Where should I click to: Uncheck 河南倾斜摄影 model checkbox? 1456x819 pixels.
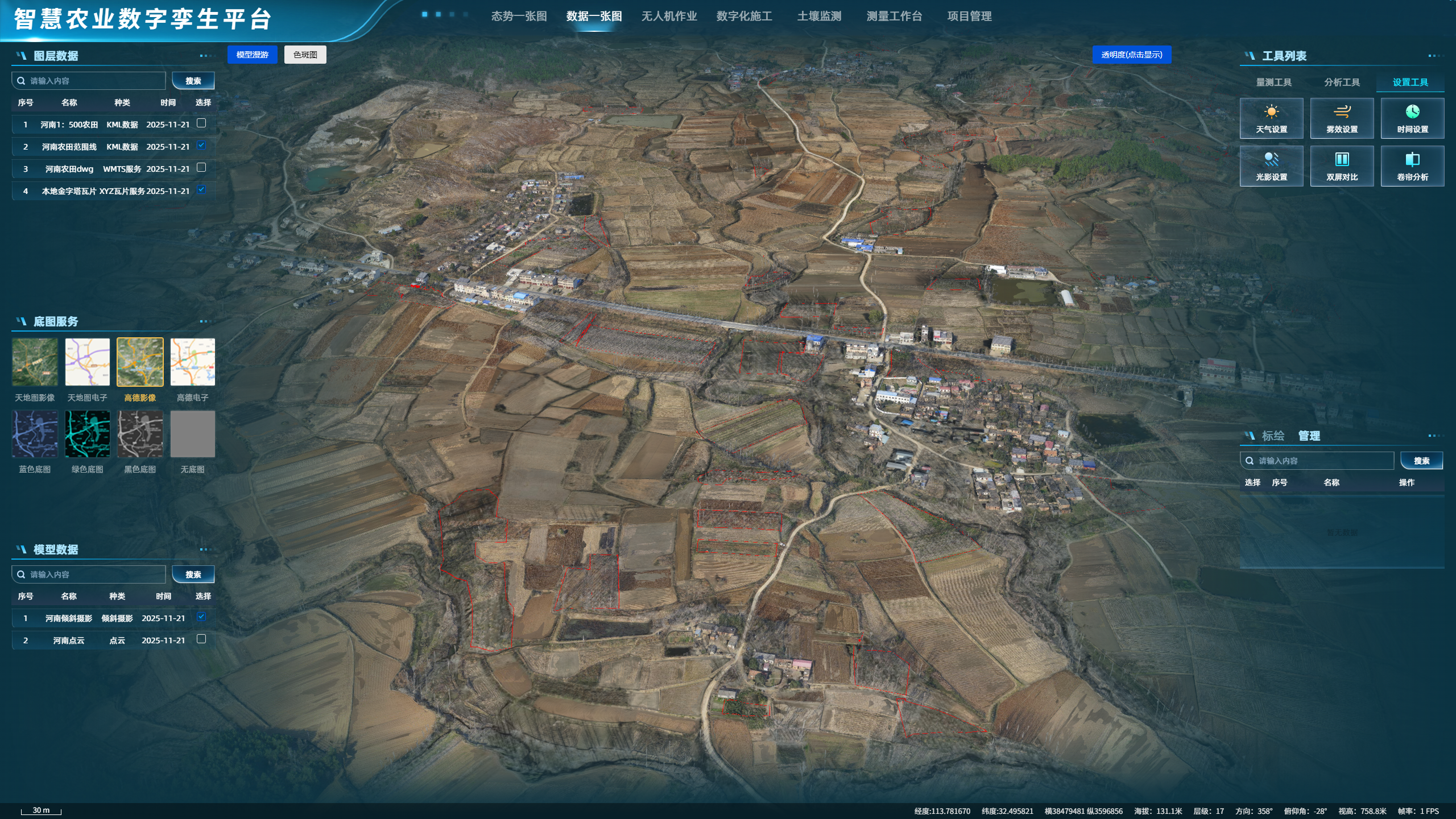tap(201, 617)
